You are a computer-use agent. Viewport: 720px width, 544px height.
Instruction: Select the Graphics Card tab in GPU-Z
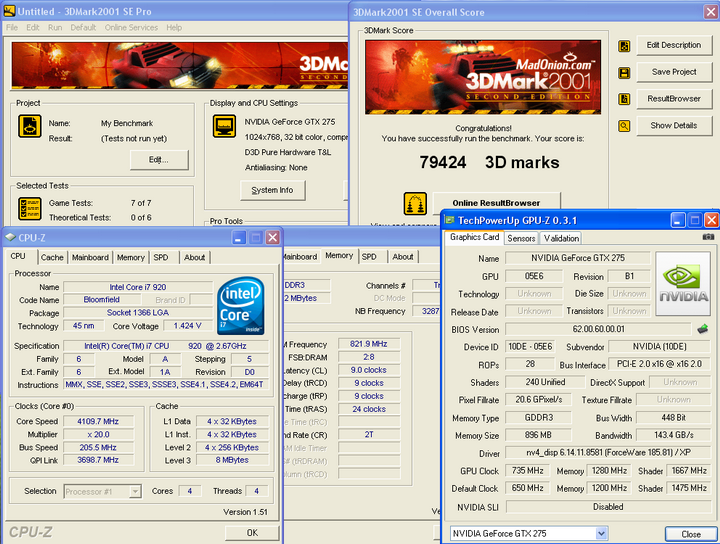[474, 237]
